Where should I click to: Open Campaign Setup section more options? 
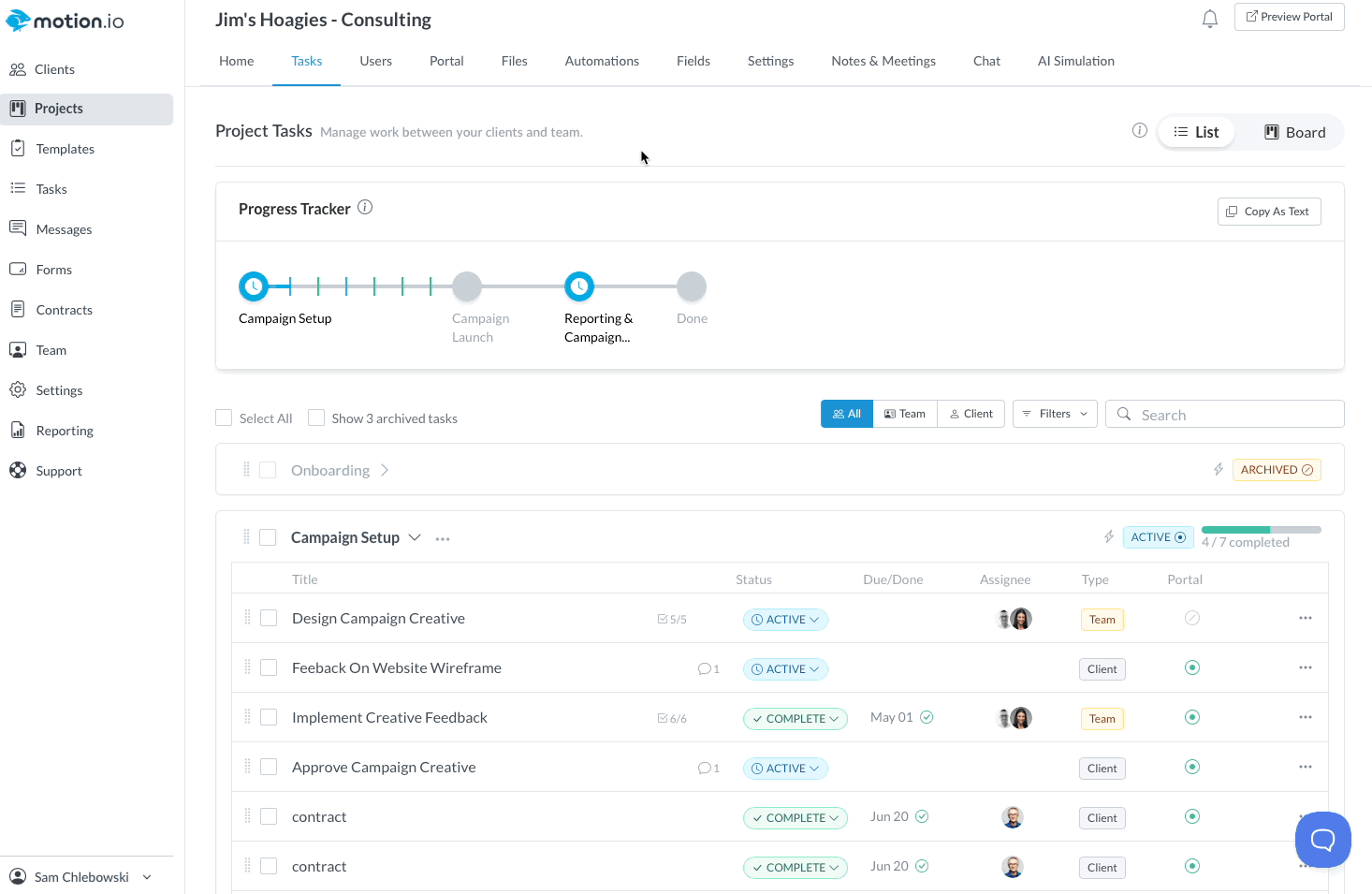click(x=443, y=538)
